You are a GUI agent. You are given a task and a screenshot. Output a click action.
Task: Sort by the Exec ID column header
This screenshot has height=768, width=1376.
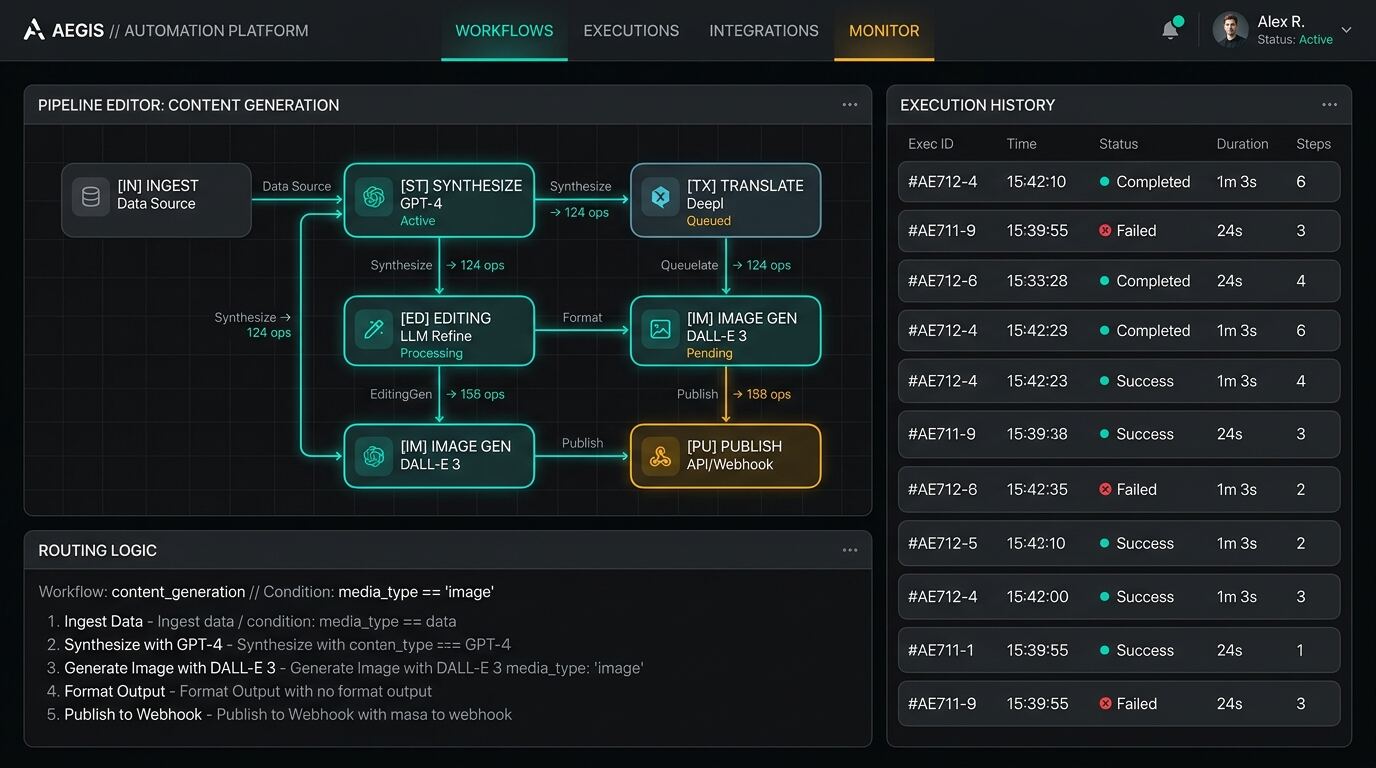point(930,144)
